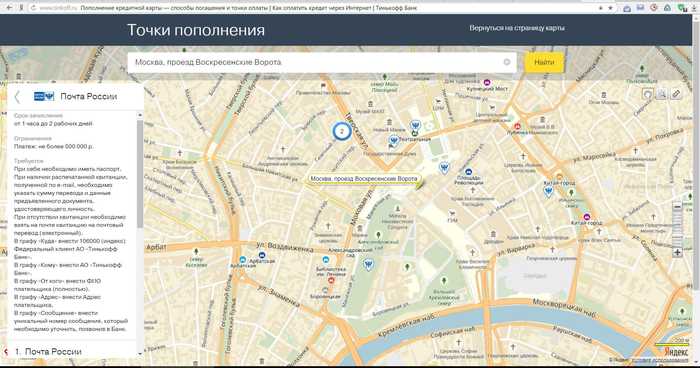This screenshot has width=700, height=368.
Task: Click the Яндекс logo on the map
Action: coord(676,352)
